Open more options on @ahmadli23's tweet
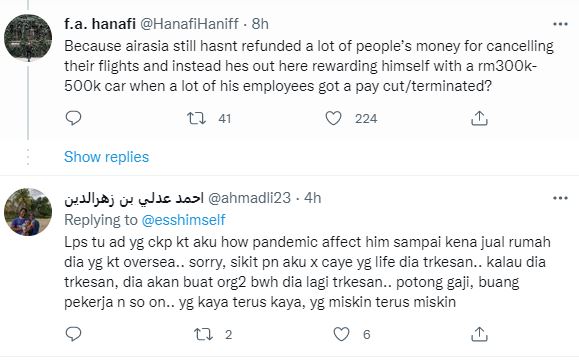 point(560,198)
